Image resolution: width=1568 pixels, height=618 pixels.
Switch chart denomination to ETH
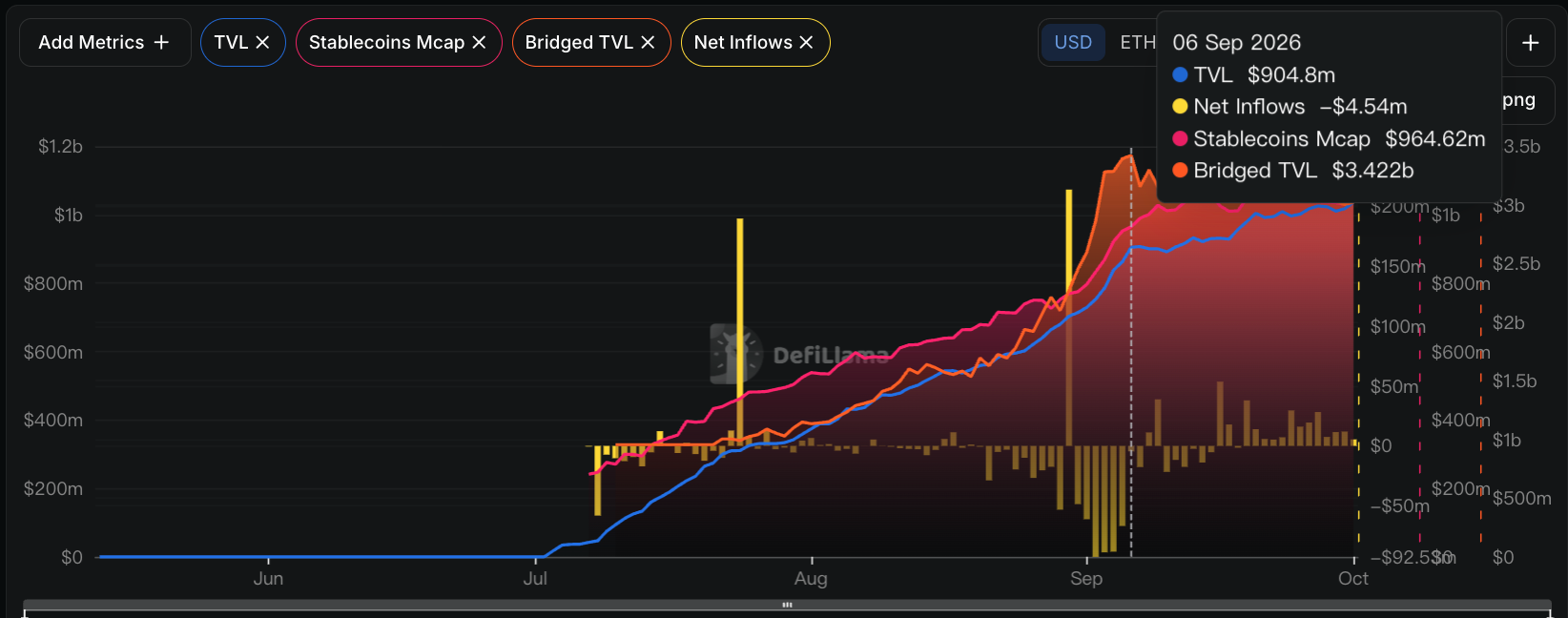(1137, 43)
